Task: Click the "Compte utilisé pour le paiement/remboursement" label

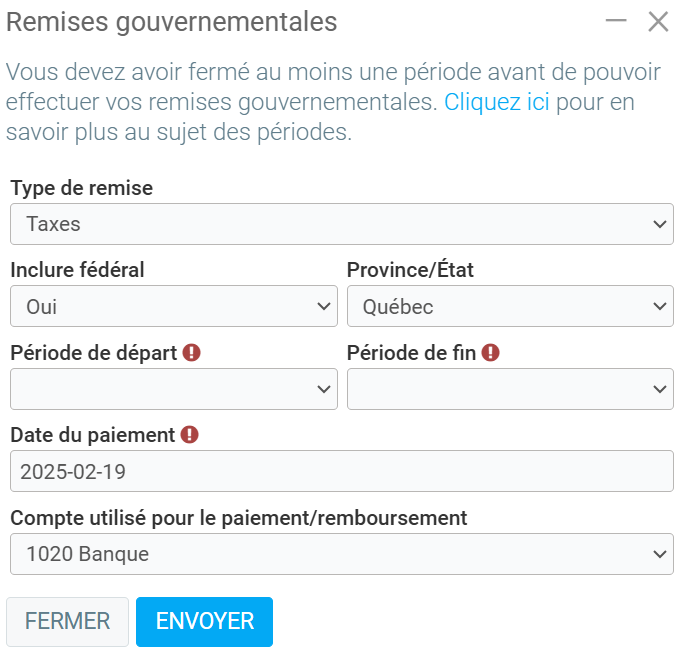Action: click(x=239, y=518)
